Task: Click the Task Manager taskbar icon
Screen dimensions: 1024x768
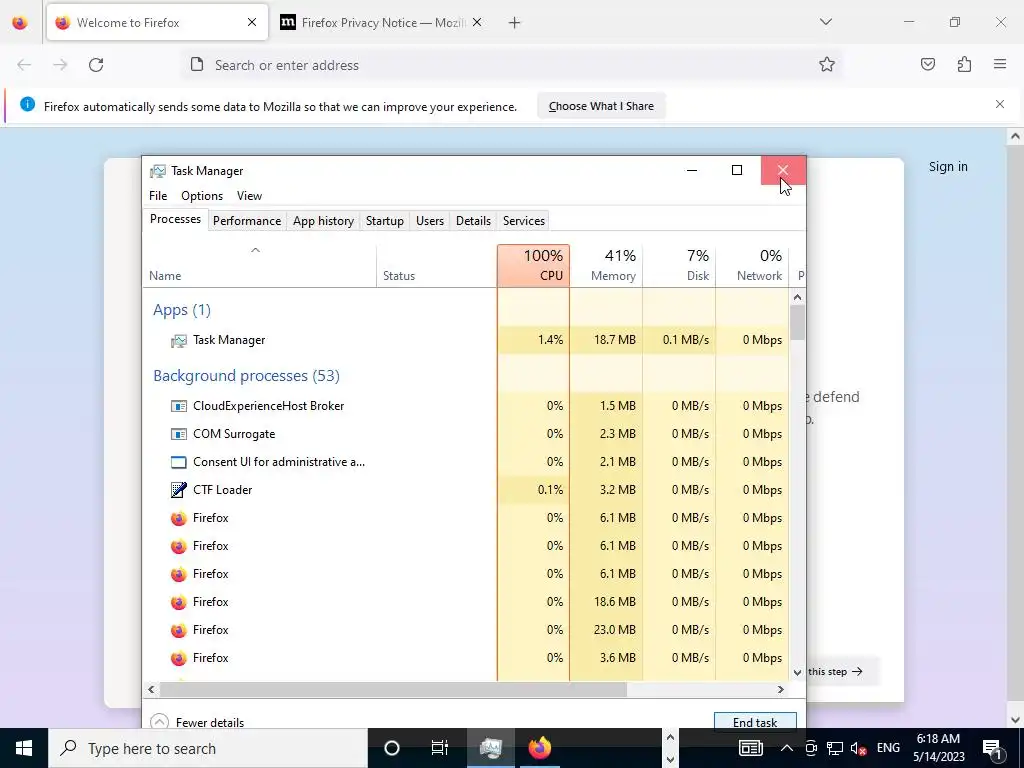Action: click(x=490, y=748)
